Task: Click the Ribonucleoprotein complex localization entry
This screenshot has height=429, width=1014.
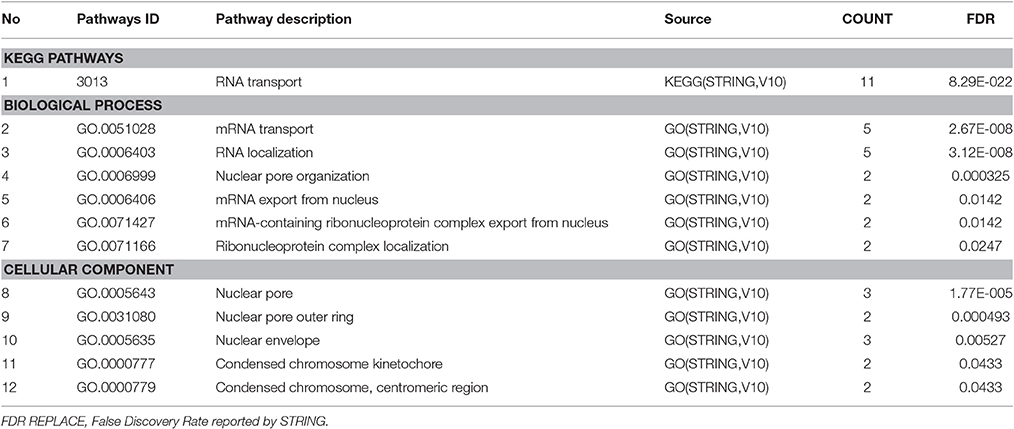Action: [332, 247]
